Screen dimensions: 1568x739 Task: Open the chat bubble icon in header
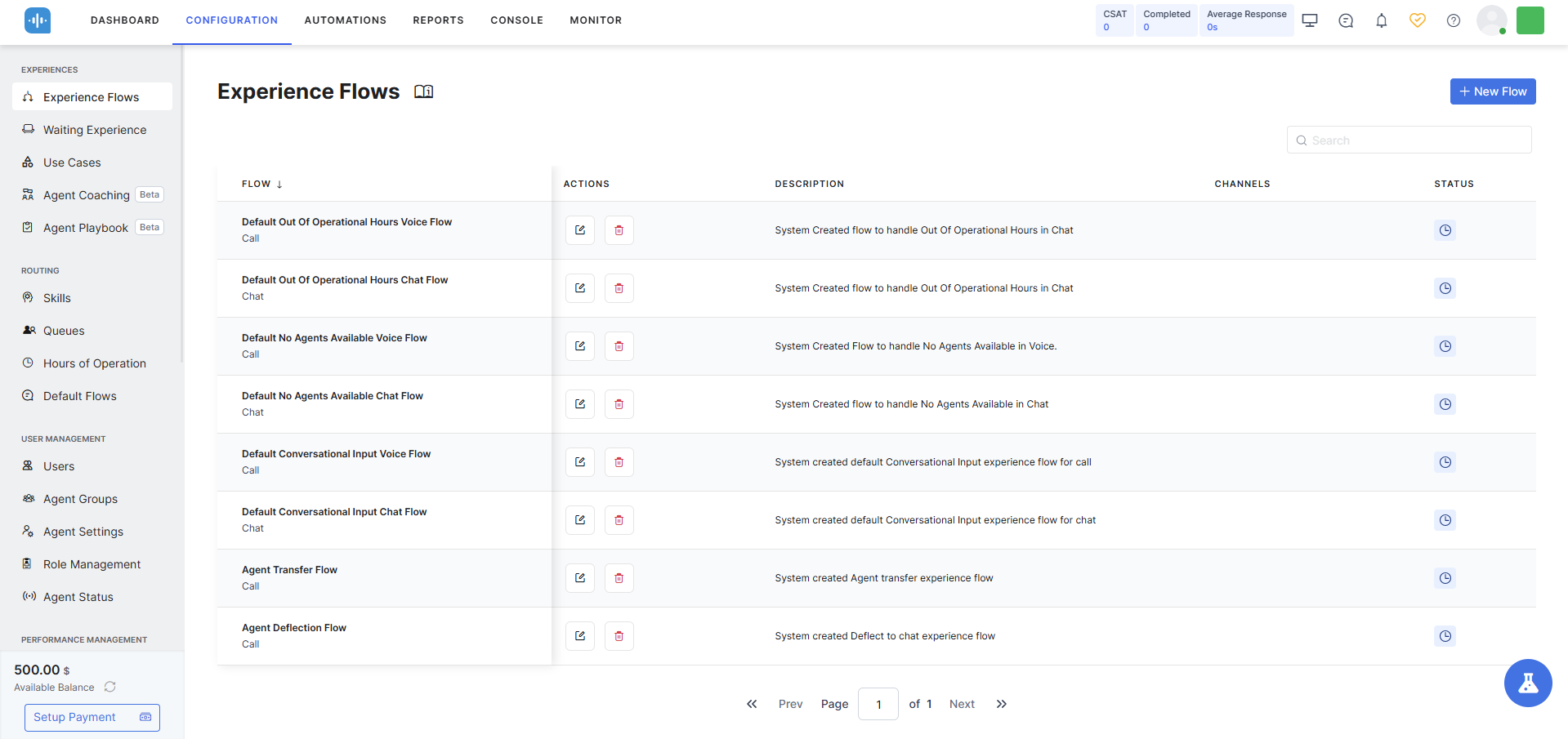(x=1346, y=20)
